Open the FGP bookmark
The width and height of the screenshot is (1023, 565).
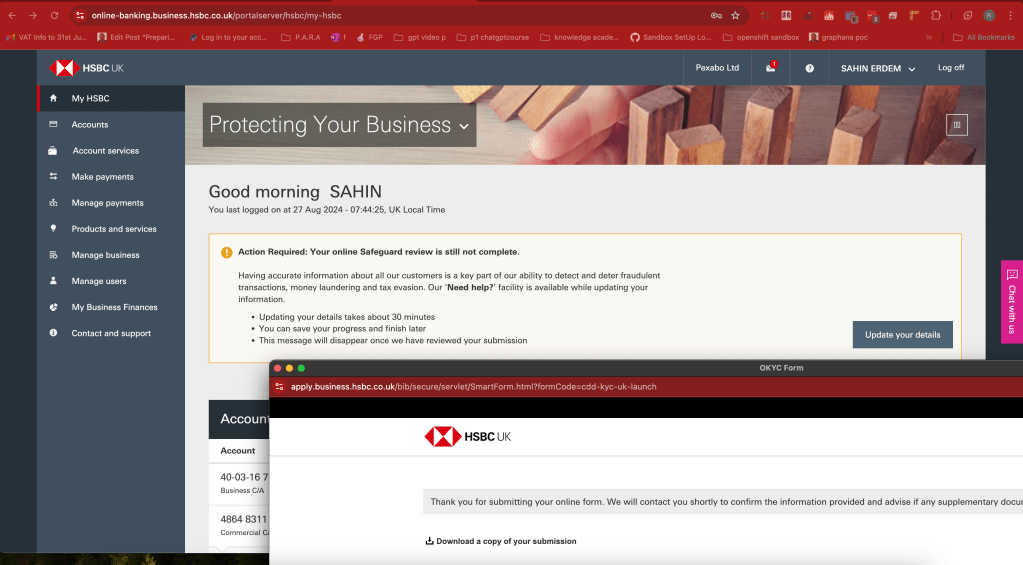(369, 37)
